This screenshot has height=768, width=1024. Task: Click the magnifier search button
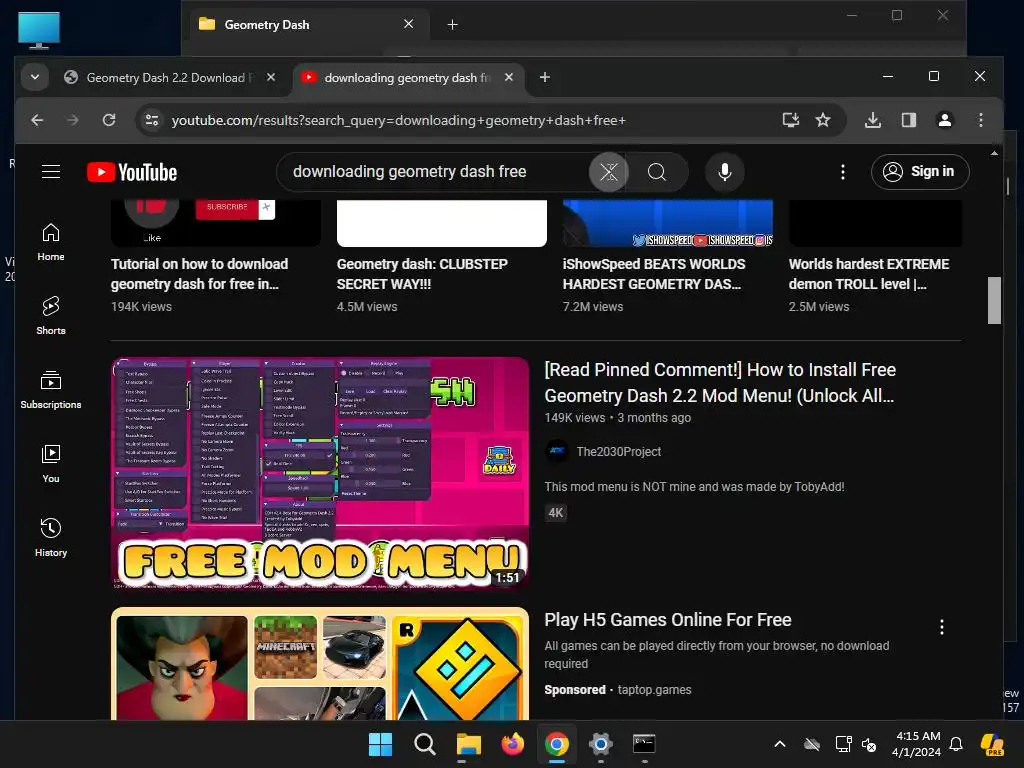(x=657, y=172)
